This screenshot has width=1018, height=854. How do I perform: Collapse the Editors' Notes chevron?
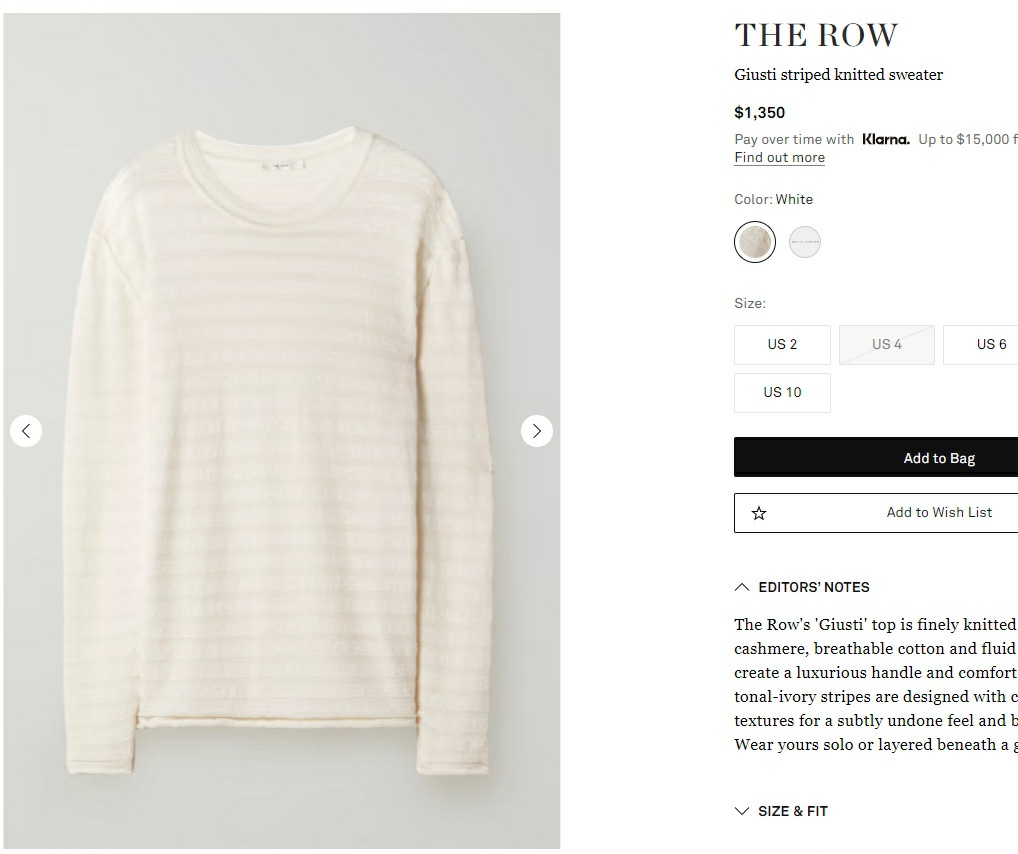pos(742,587)
